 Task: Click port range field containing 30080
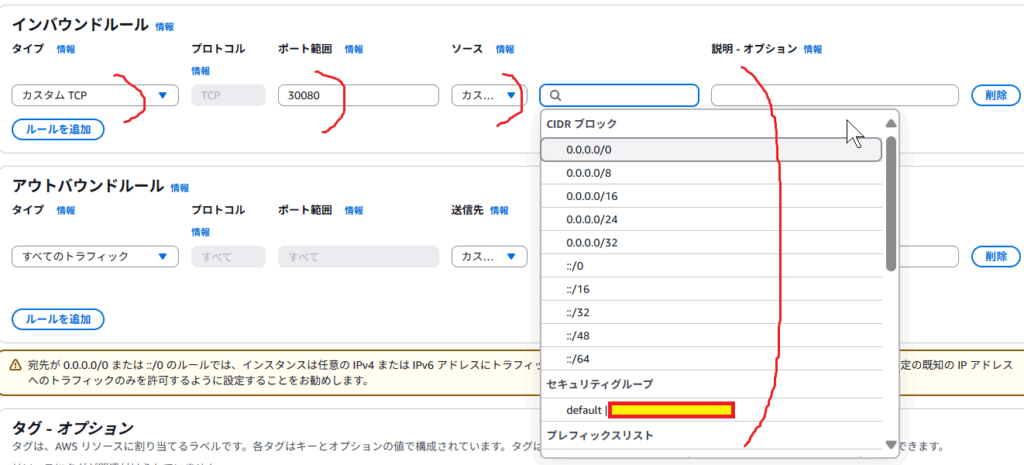[358, 95]
